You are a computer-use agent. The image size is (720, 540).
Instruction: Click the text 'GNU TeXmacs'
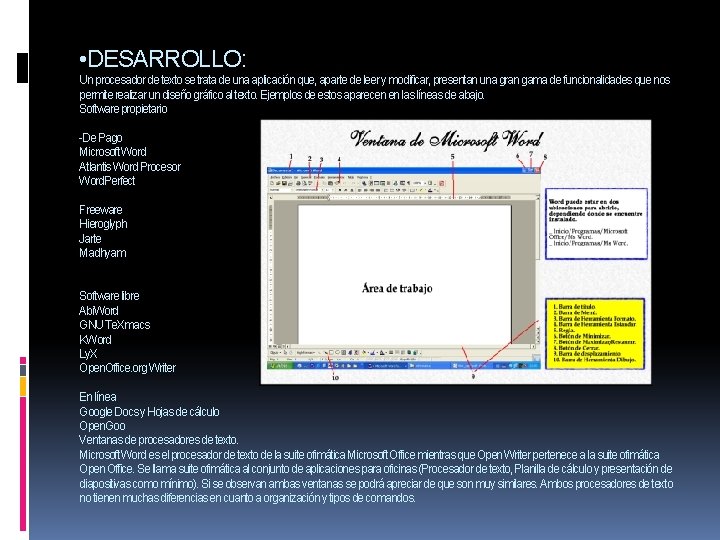coord(114,325)
